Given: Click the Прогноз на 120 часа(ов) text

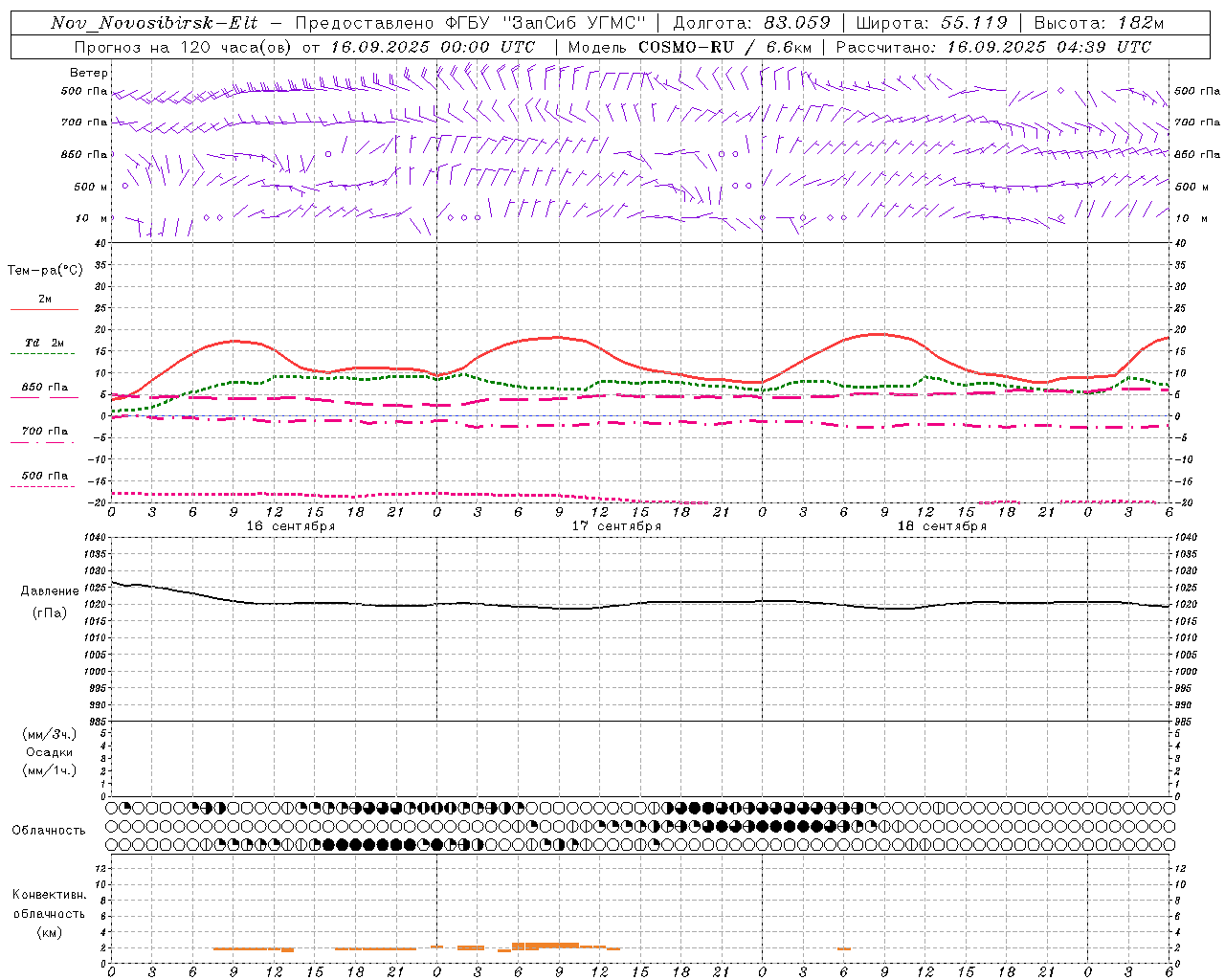Looking at the screenshot, I should pos(184,47).
